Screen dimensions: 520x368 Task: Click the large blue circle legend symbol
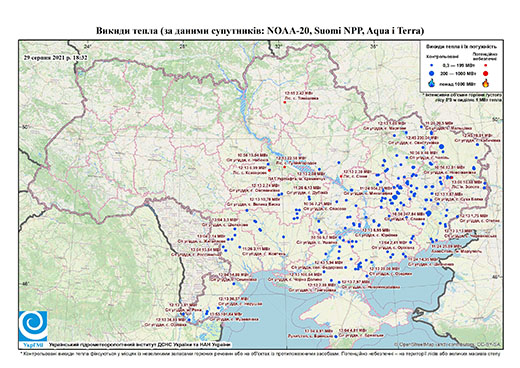pos(431,73)
